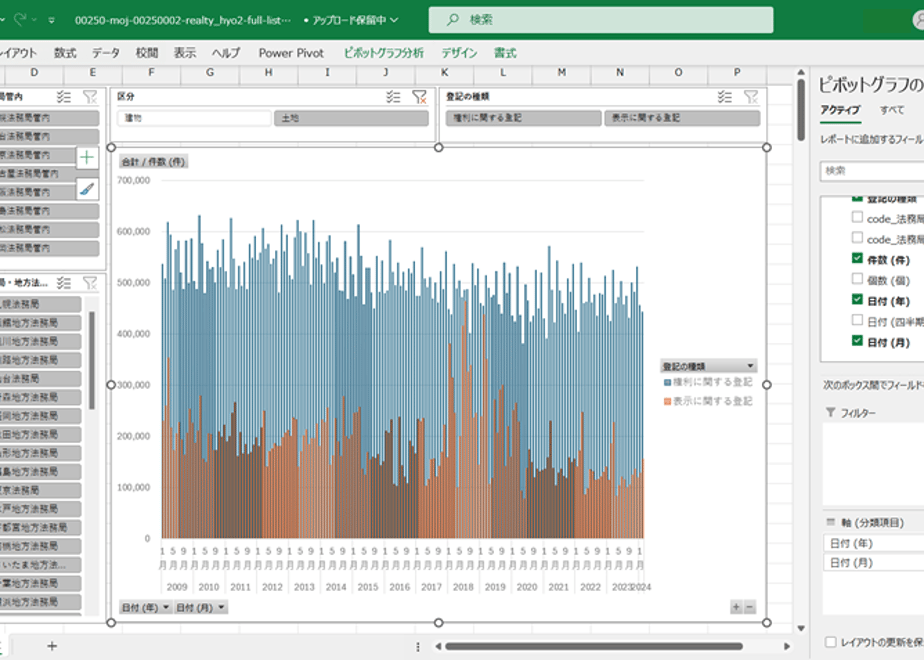Image resolution: width=924 pixels, height=660 pixels.
Task: Open the 校閲 ribbon tab
Action: pyautogui.click(x=147, y=53)
